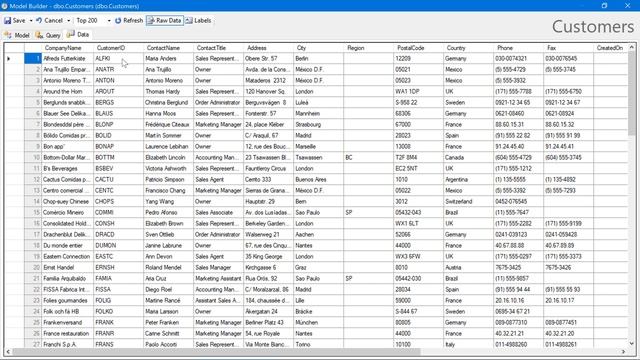Click the Refresh icon
This screenshot has width=640, height=360.
coord(118,20)
